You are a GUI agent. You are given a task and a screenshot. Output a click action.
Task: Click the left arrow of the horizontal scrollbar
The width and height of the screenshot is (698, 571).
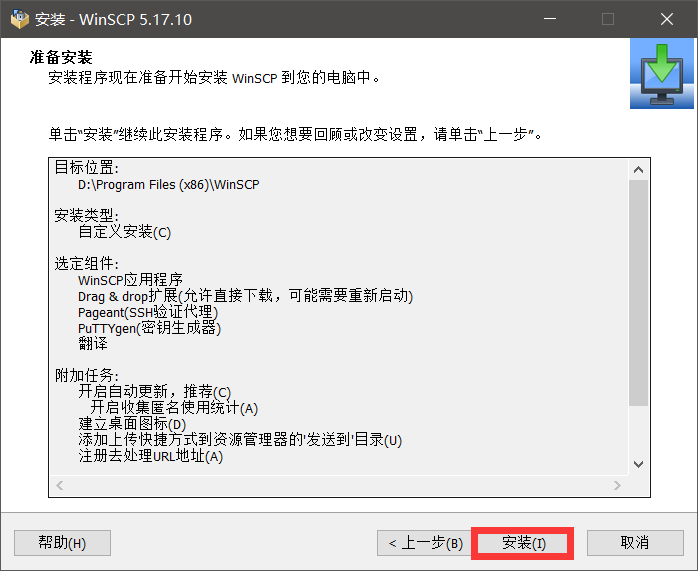[x=60, y=485]
